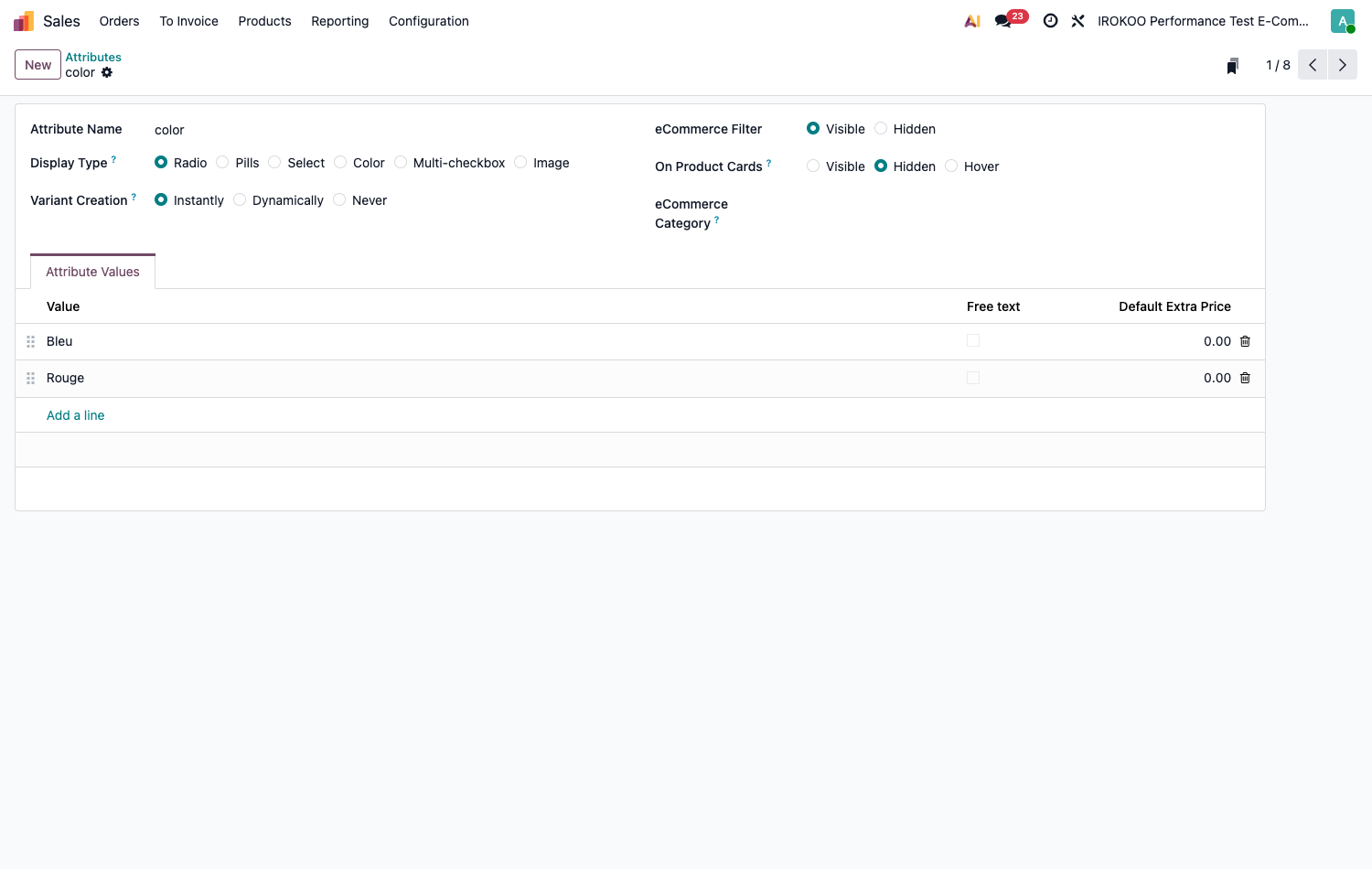The height and width of the screenshot is (869, 1372).
Task: Go to the previous attribute record
Action: click(x=1313, y=65)
